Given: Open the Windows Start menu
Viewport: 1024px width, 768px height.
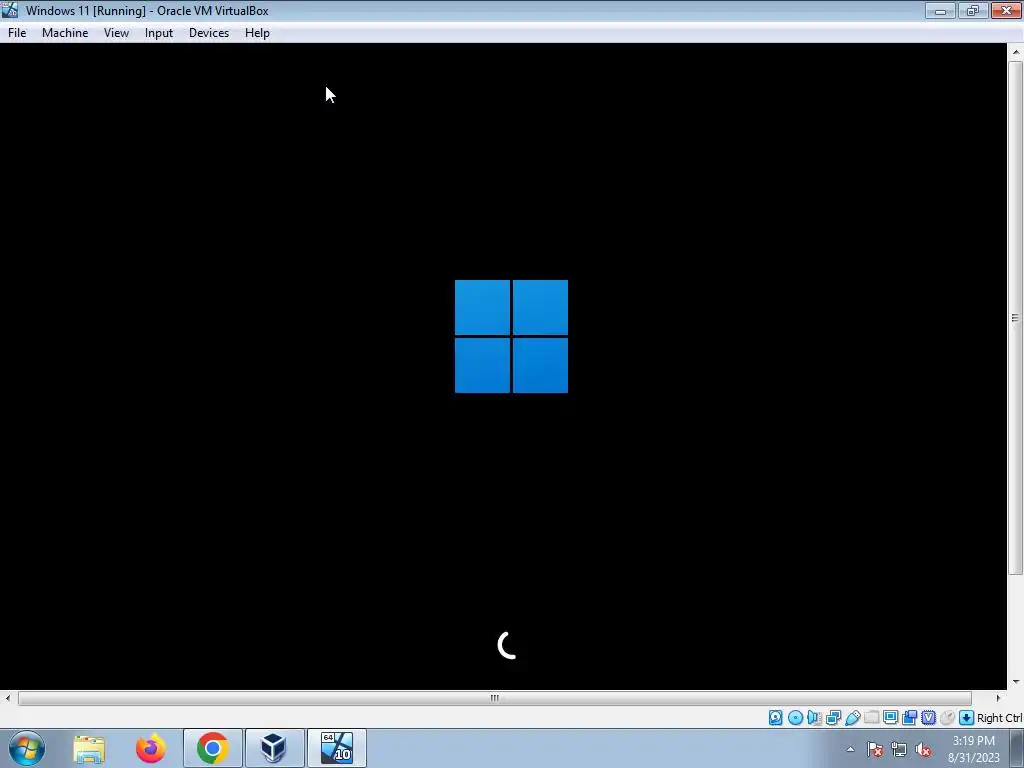Looking at the screenshot, I should (x=27, y=748).
